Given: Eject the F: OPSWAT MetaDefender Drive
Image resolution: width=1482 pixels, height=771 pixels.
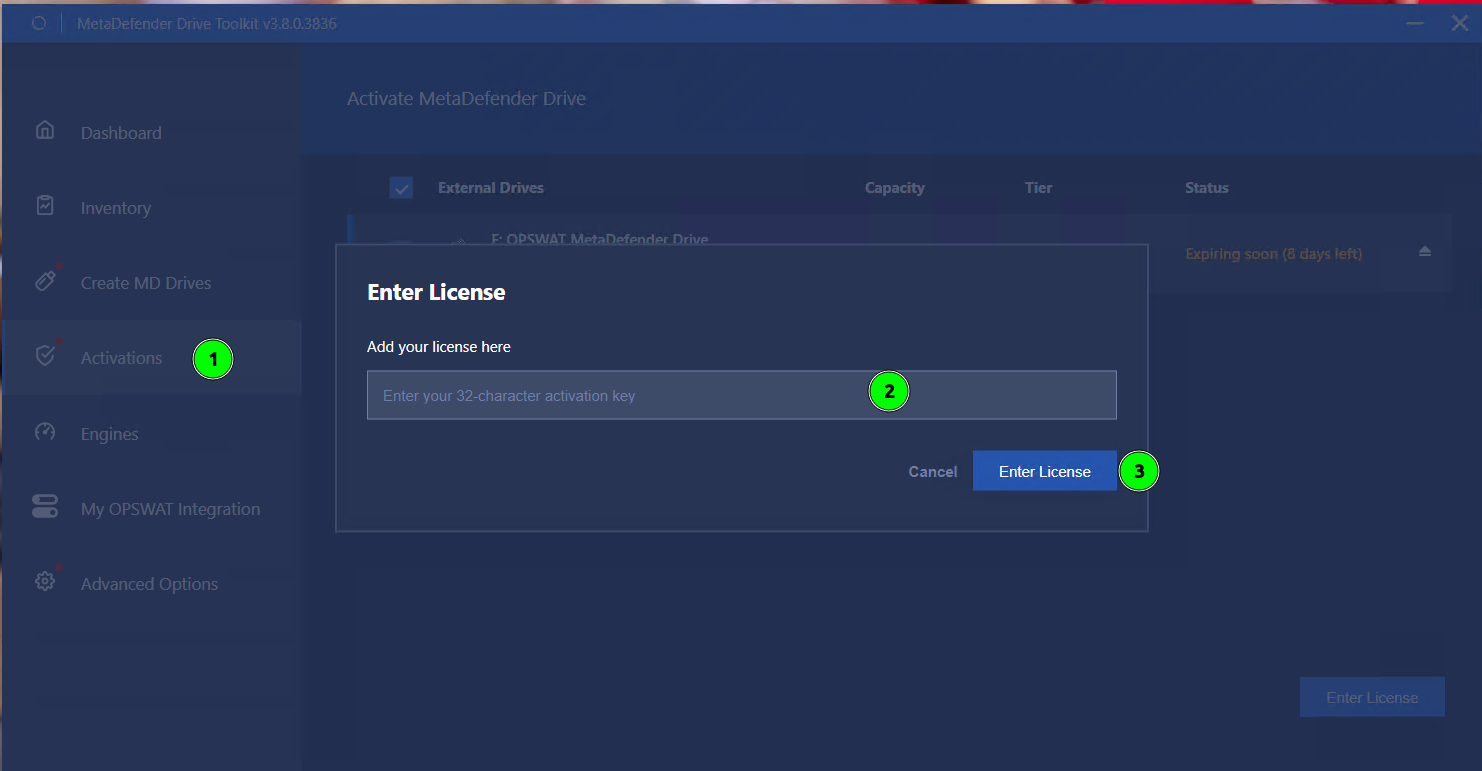Looking at the screenshot, I should [1424, 252].
